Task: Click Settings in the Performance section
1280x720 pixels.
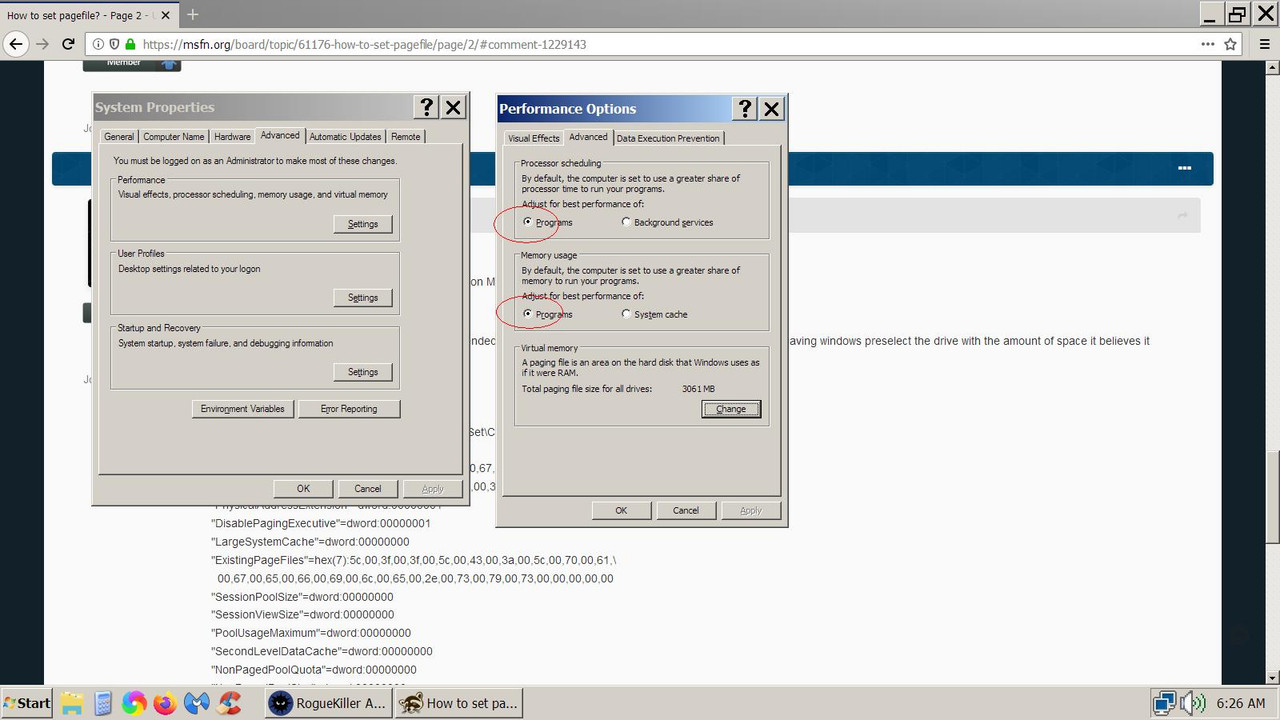Action: [363, 224]
